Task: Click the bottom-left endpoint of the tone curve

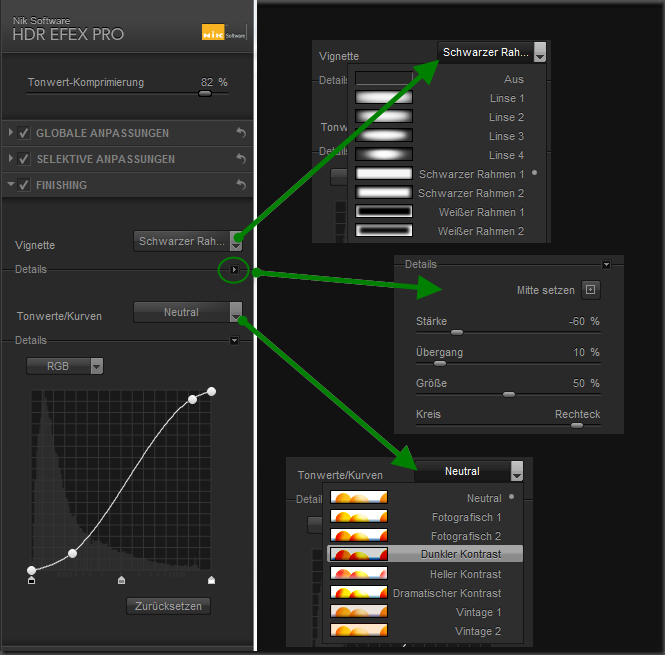Action: tap(31, 570)
